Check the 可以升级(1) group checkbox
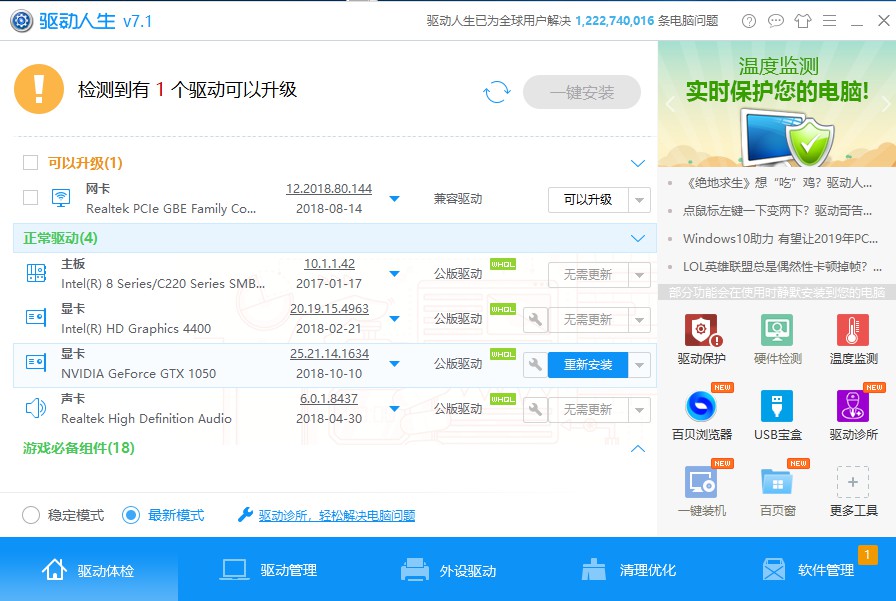Viewport: 896px width, 601px height. point(30,162)
